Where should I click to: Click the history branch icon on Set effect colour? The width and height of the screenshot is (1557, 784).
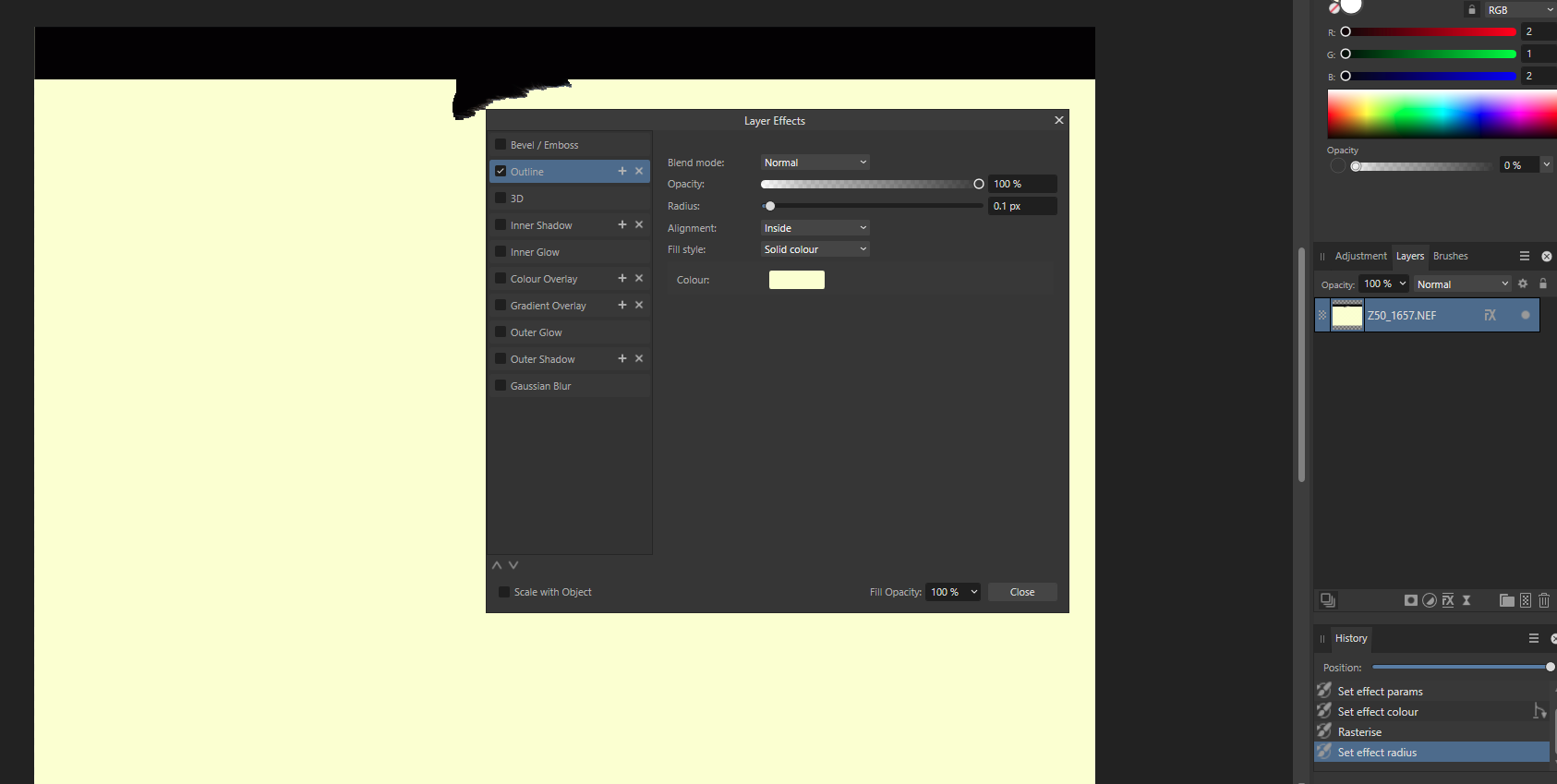point(1539,711)
